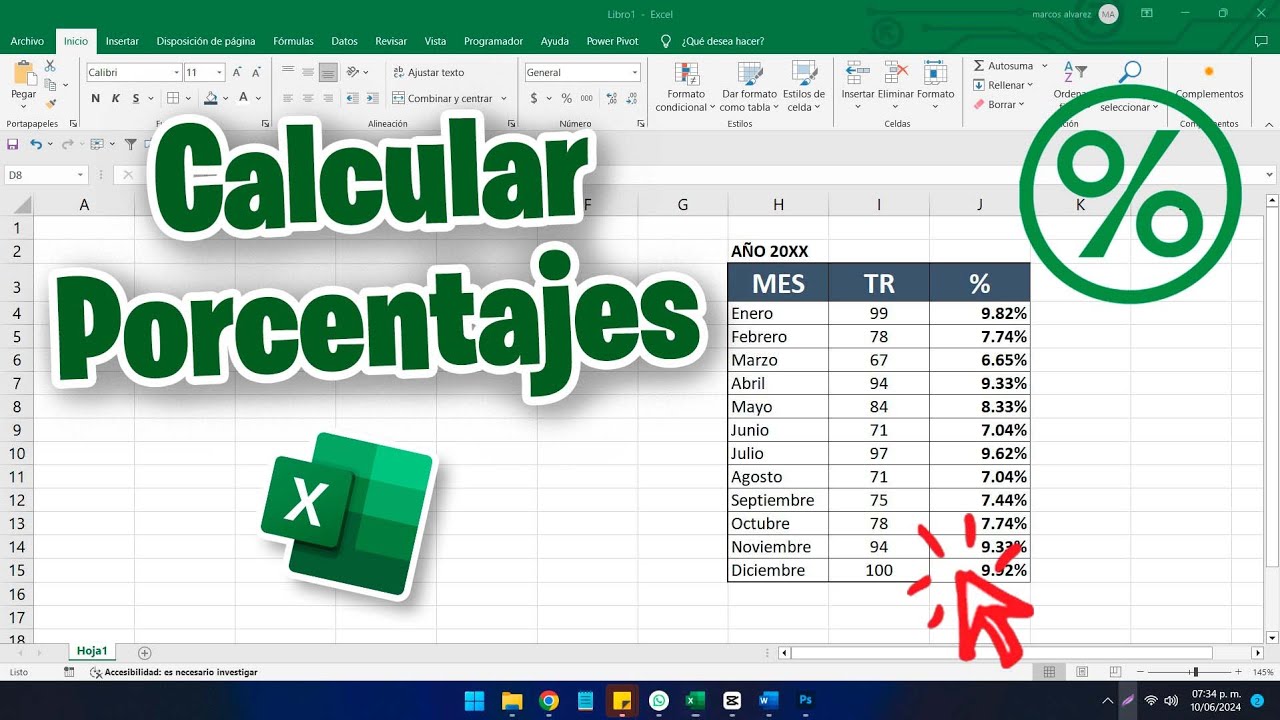Image resolution: width=1280 pixels, height=720 pixels.
Task: Expand the Combinar y centrar dropdown arrow
Action: pyautogui.click(x=503, y=99)
